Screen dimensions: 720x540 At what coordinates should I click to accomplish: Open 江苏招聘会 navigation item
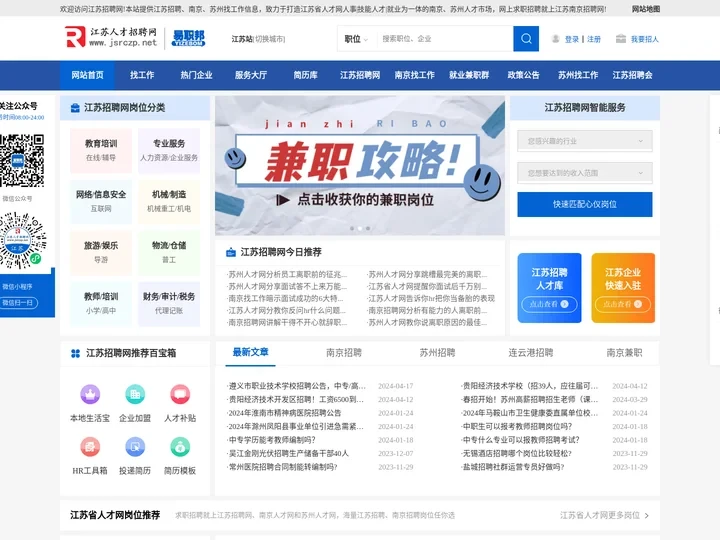click(x=632, y=75)
